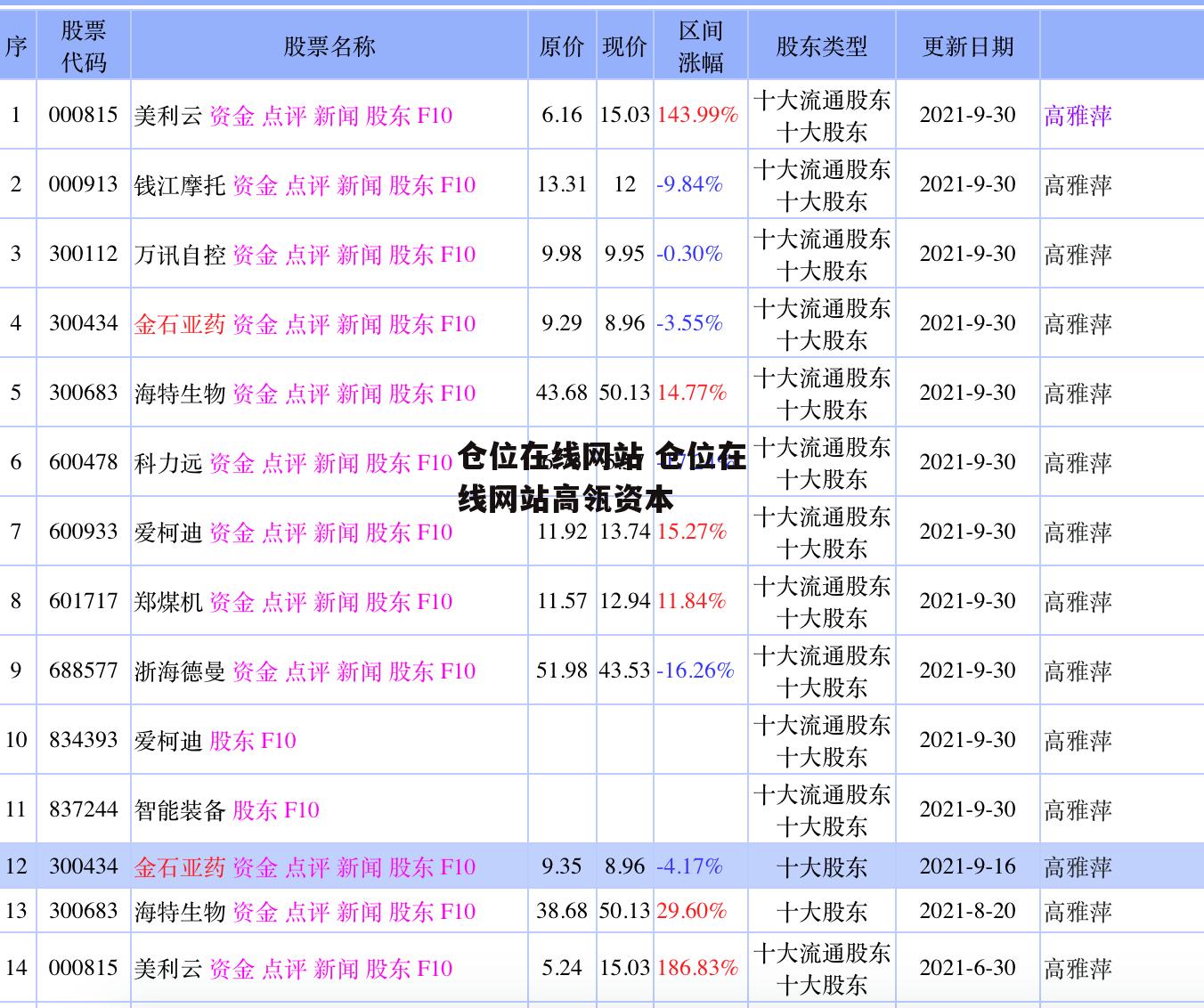This screenshot has width=1204, height=1008.
Task: Click 资金 link in 600933 爱柯迪 row
Action: 232,532
